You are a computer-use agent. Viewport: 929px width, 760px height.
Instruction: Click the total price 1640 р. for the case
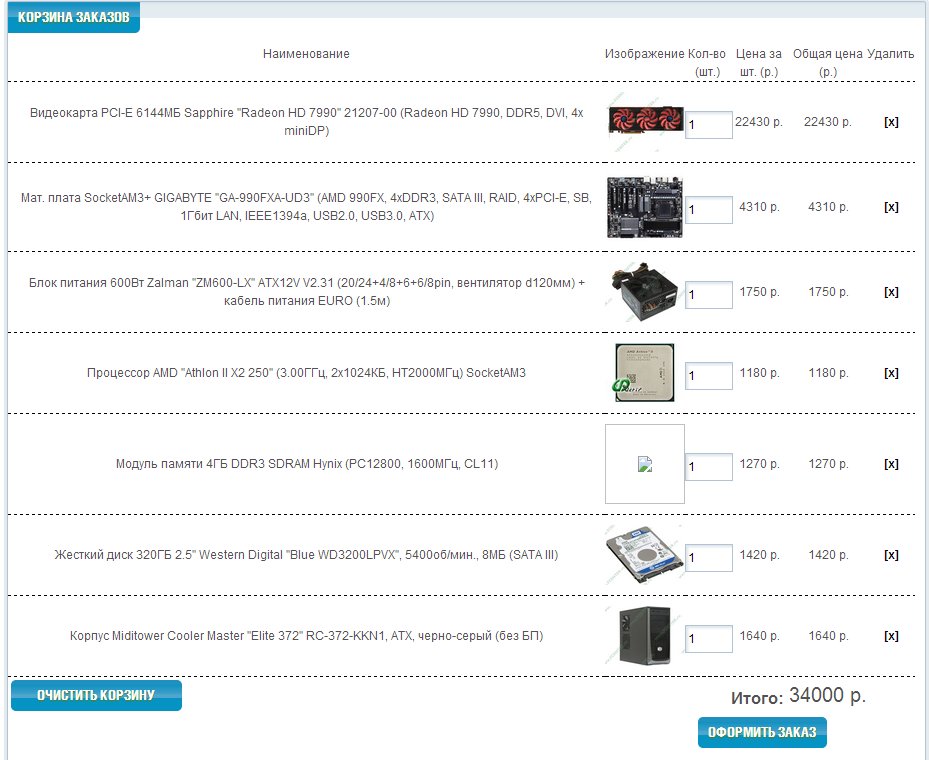click(x=828, y=636)
